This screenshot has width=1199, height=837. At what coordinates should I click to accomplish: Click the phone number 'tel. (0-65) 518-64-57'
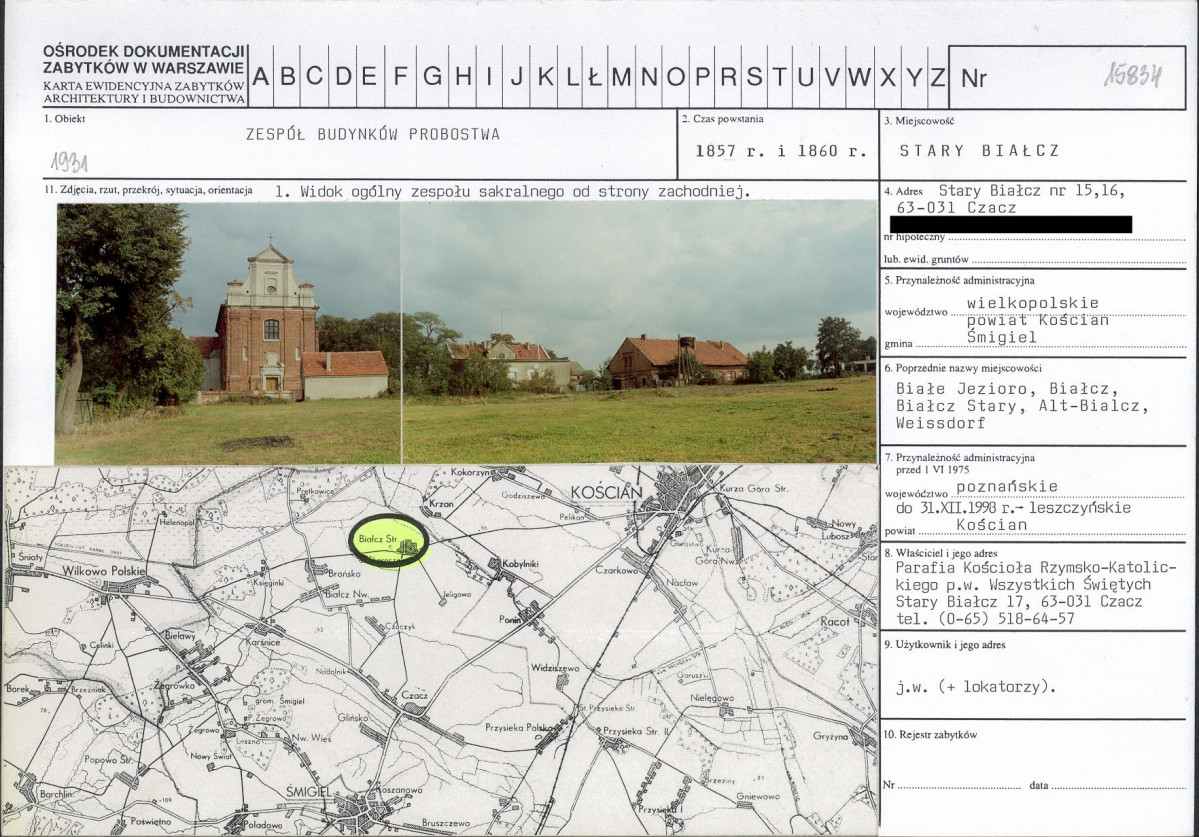tap(985, 618)
